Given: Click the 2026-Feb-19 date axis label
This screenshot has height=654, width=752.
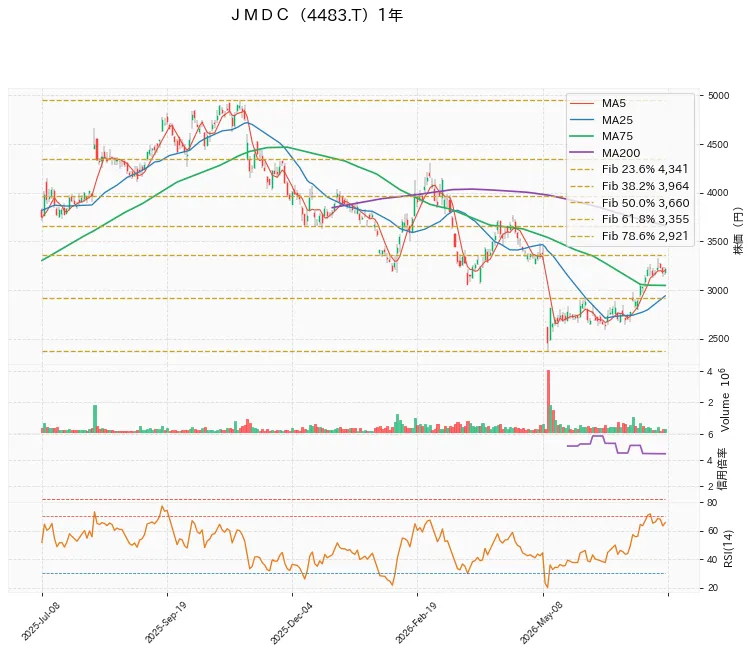Looking at the screenshot, I should (416, 621).
